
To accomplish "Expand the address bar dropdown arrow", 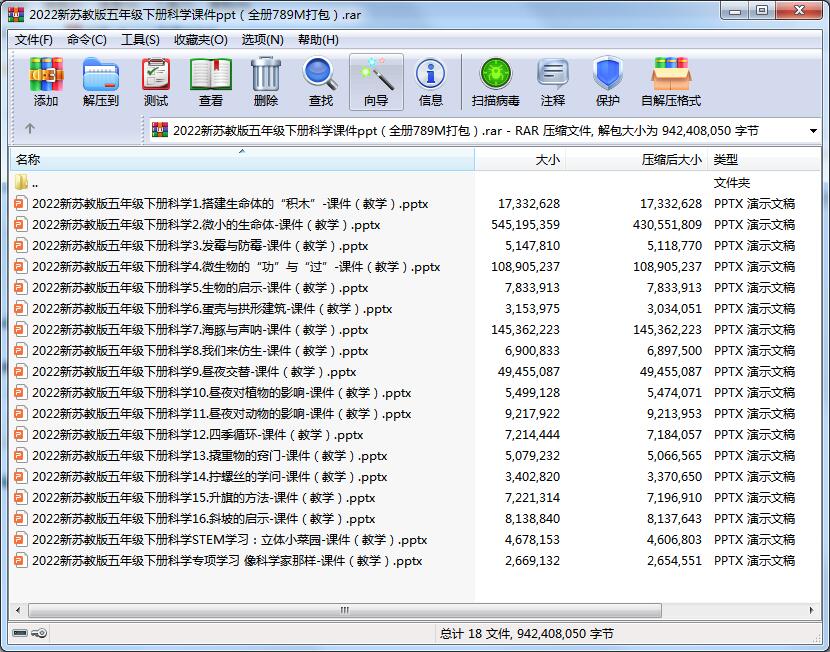I will 813,131.
